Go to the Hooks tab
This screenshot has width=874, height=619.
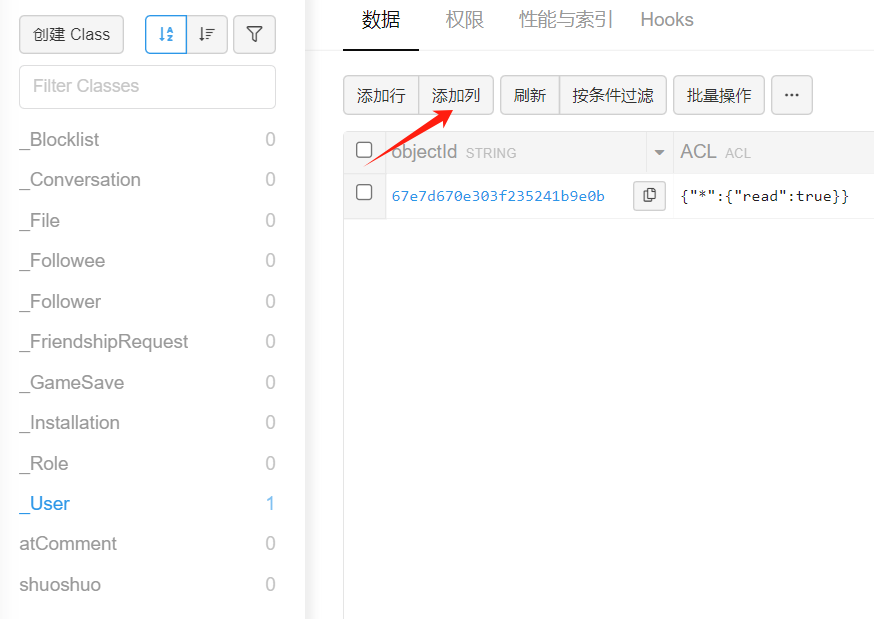666,20
